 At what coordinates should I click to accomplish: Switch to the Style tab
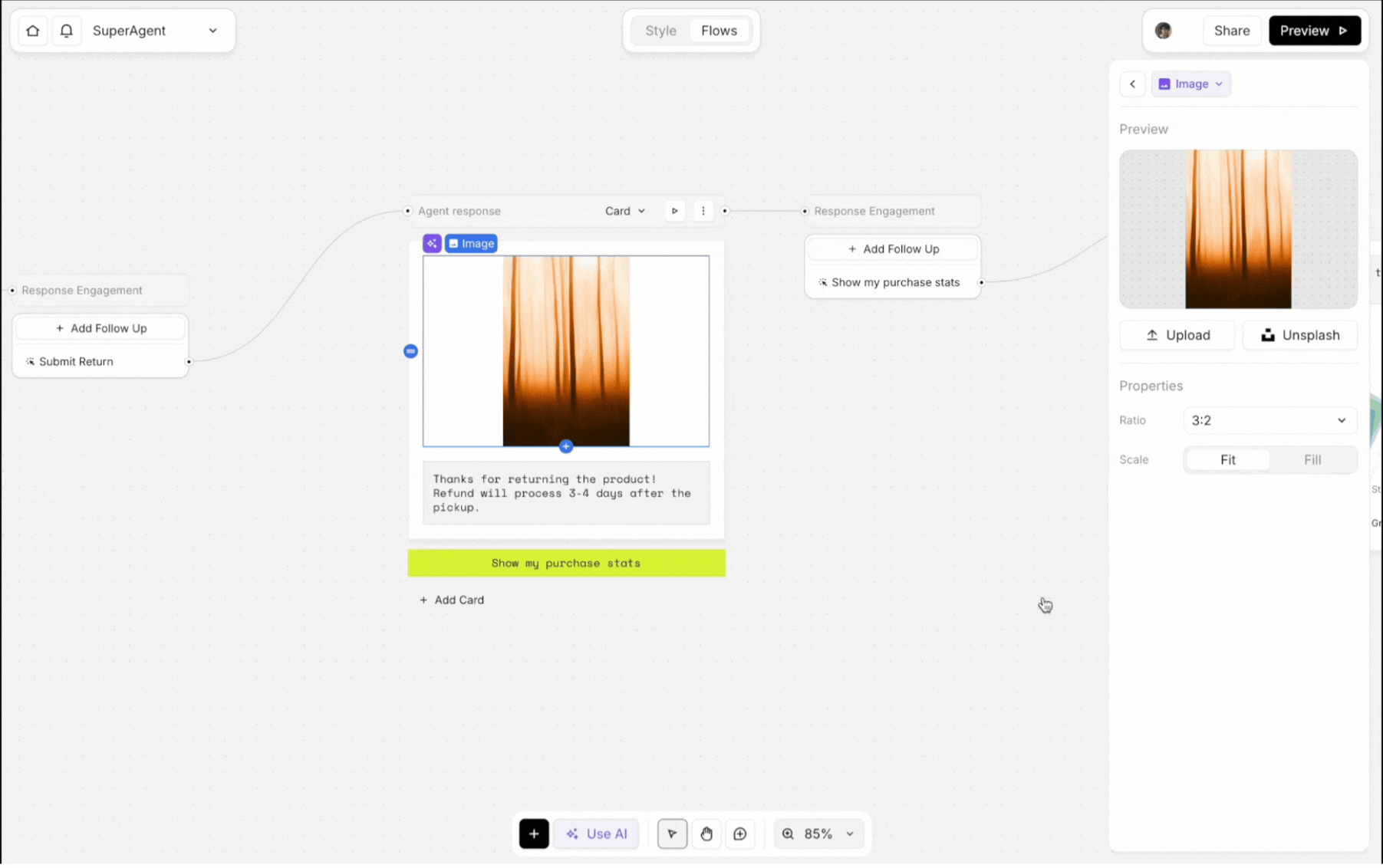660,31
